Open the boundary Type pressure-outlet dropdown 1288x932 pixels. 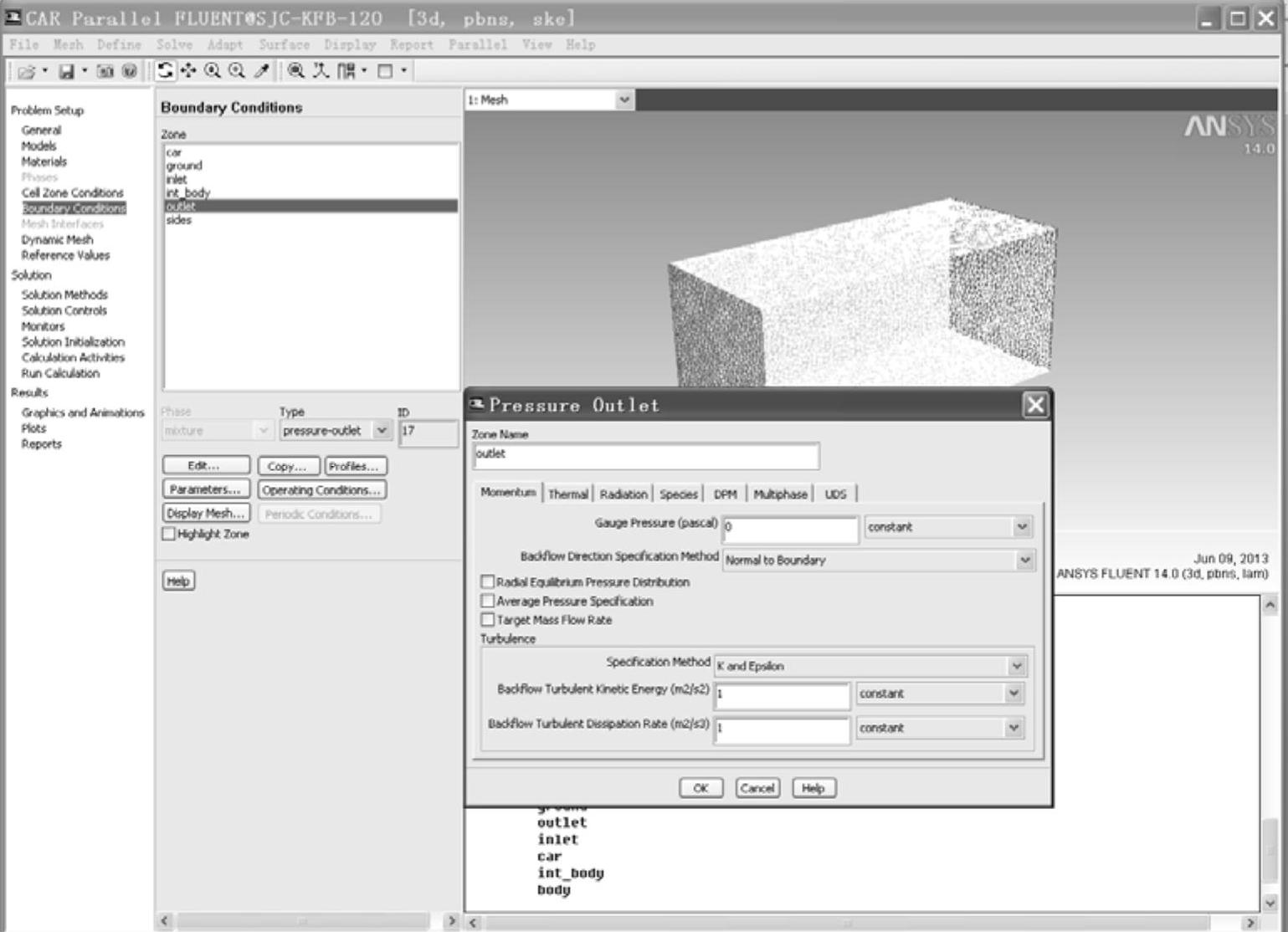382,430
